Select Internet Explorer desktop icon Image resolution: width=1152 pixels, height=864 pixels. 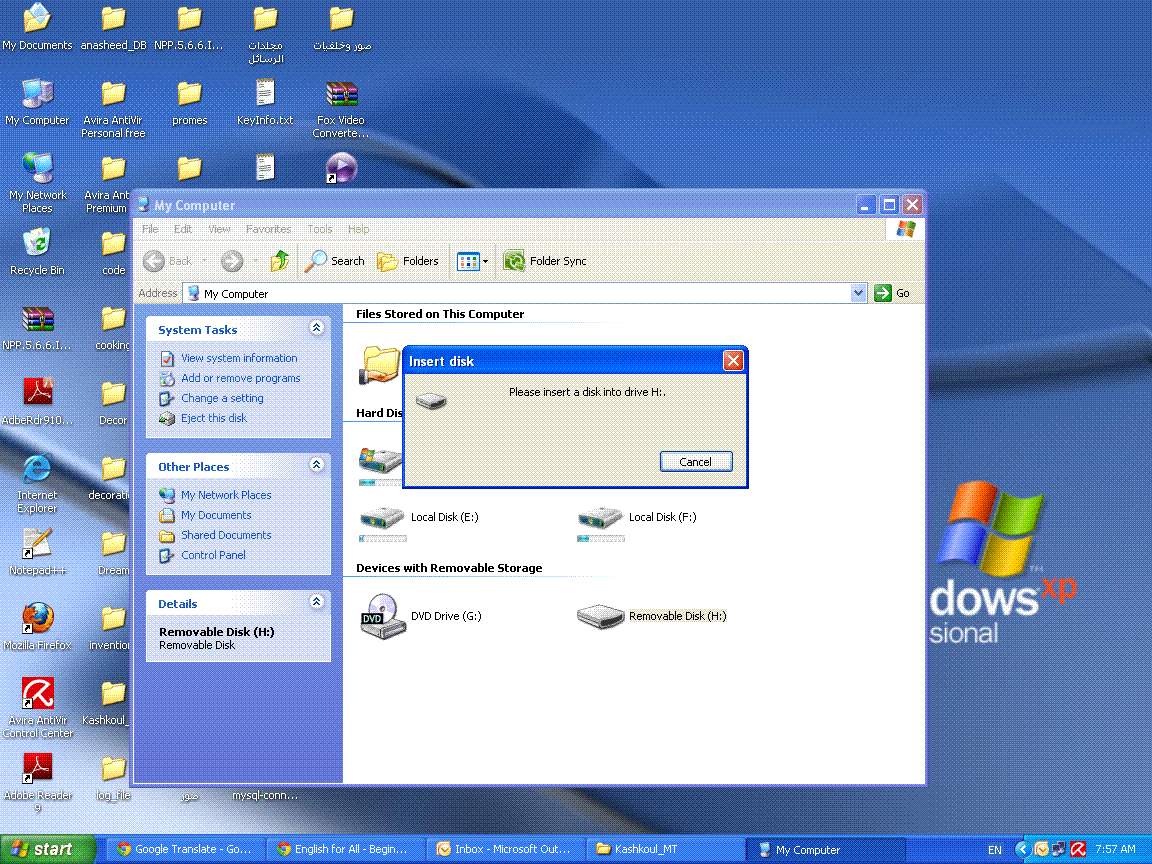tap(37, 483)
